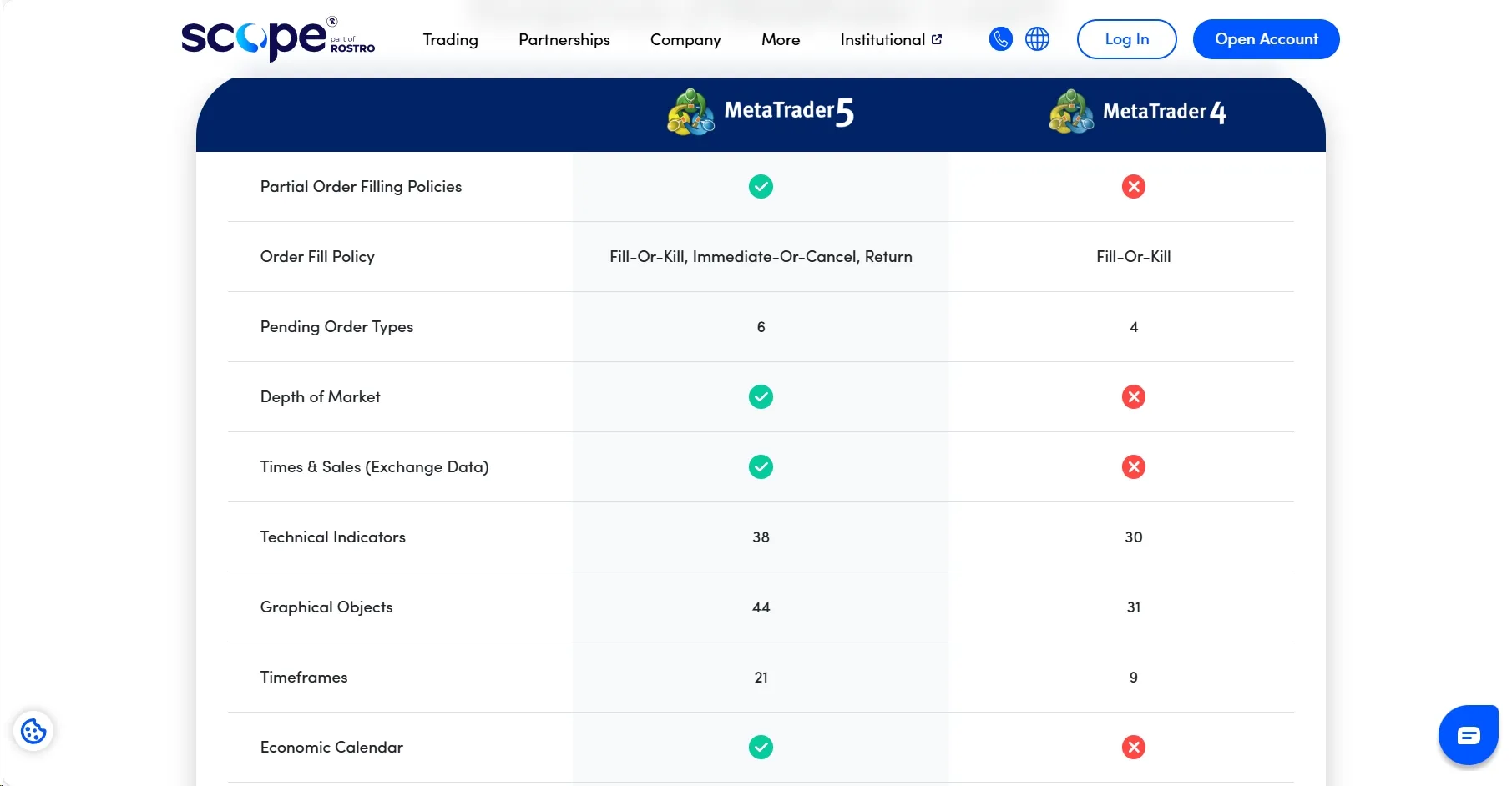Click MT4 red cross for Times & Sales
The width and height of the screenshot is (1512, 786).
pos(1134,467)
